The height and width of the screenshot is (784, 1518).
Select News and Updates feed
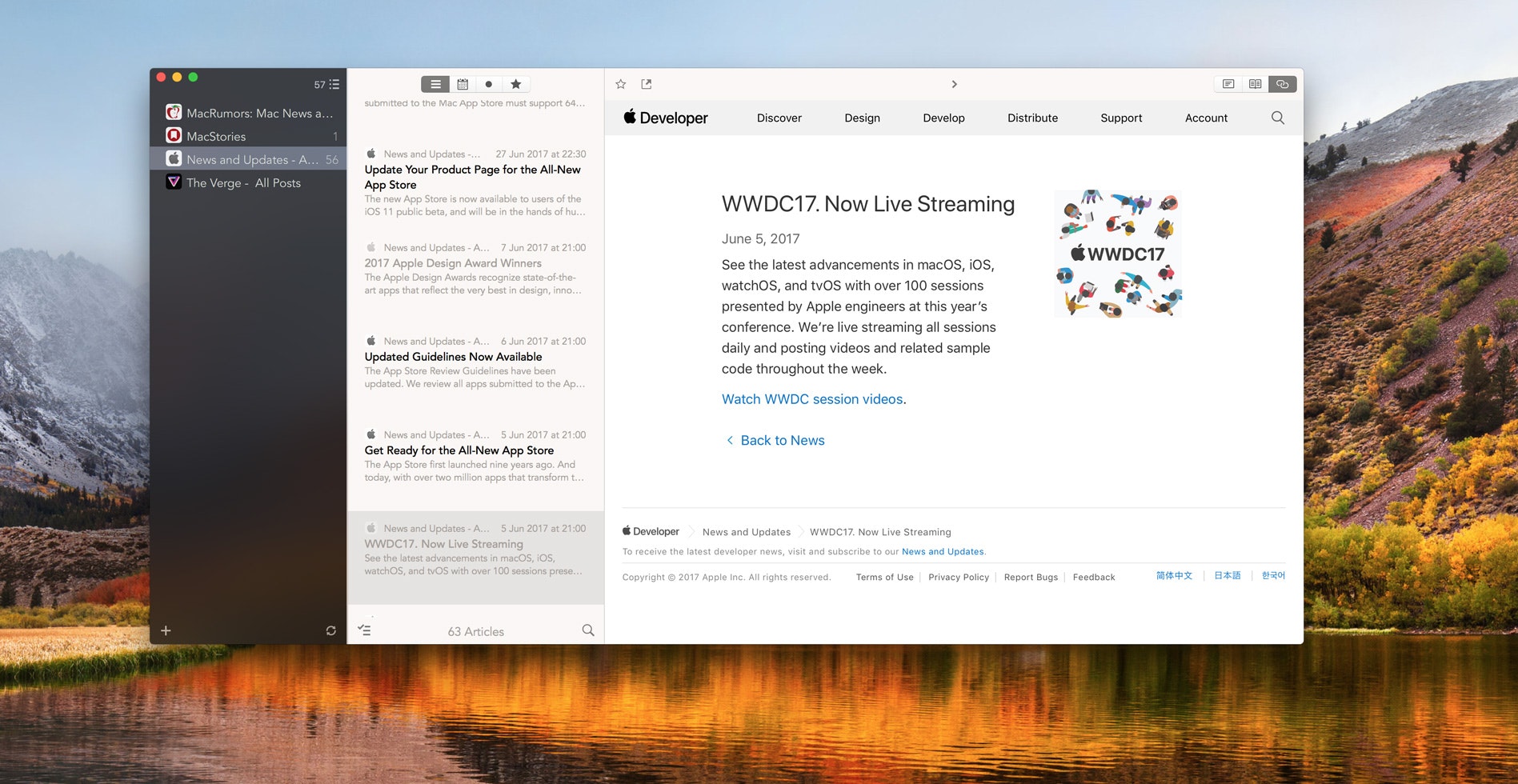(x=248, y=159)
